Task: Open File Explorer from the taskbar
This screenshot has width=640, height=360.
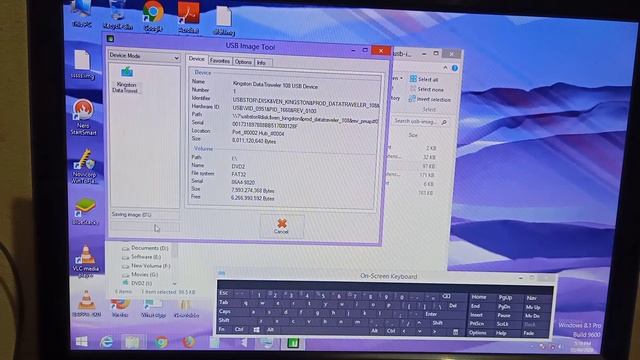Action: [133, 342]
